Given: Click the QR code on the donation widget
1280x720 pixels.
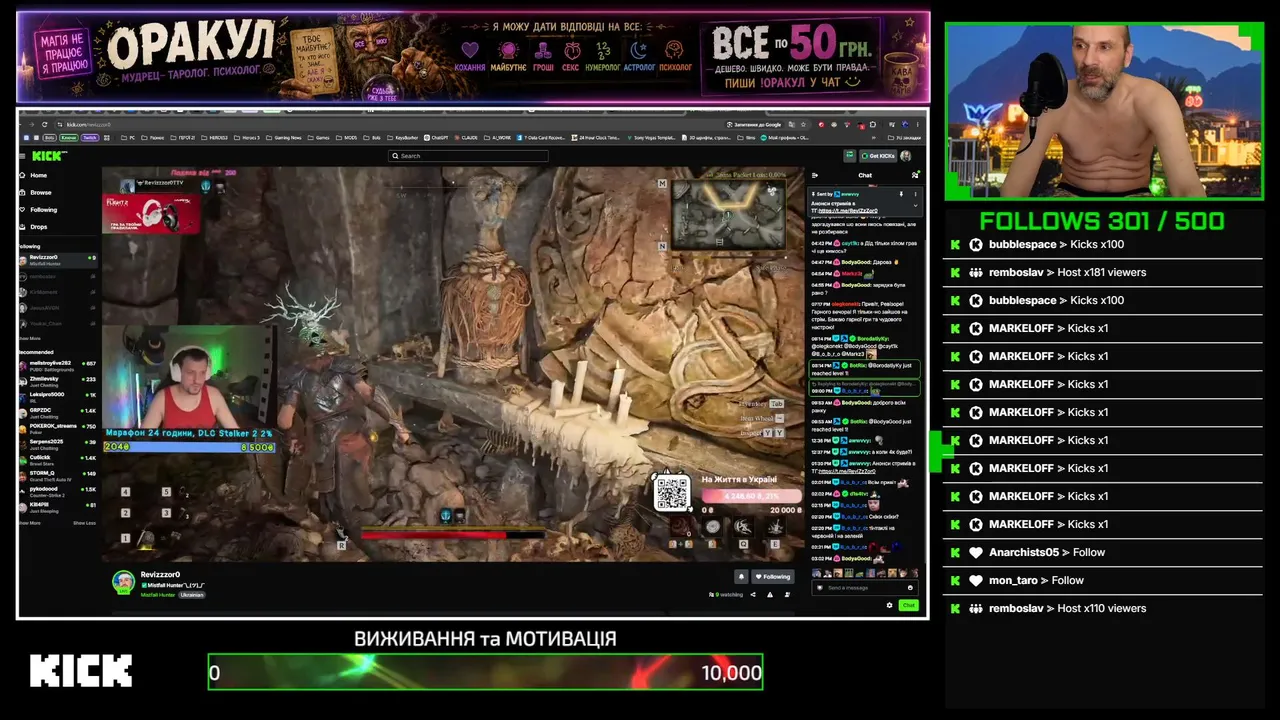Looking at the screenshot, I should 672,493.
